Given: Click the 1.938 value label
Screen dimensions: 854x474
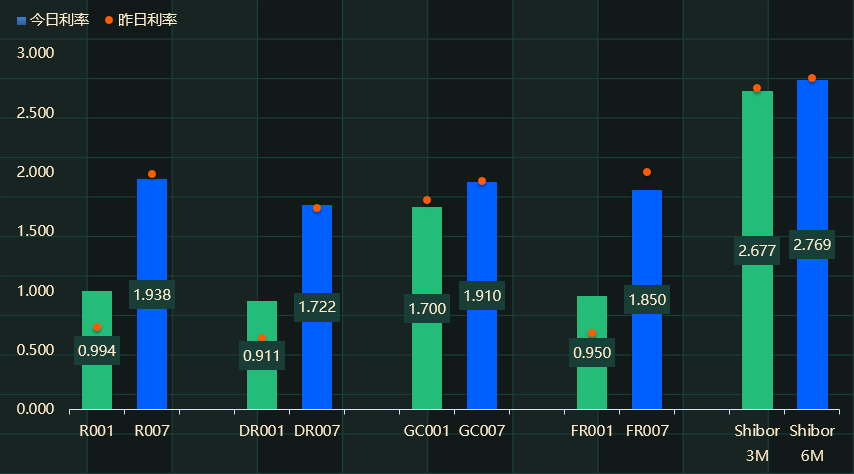Looking at the screenshot, I should click(152, 295).
